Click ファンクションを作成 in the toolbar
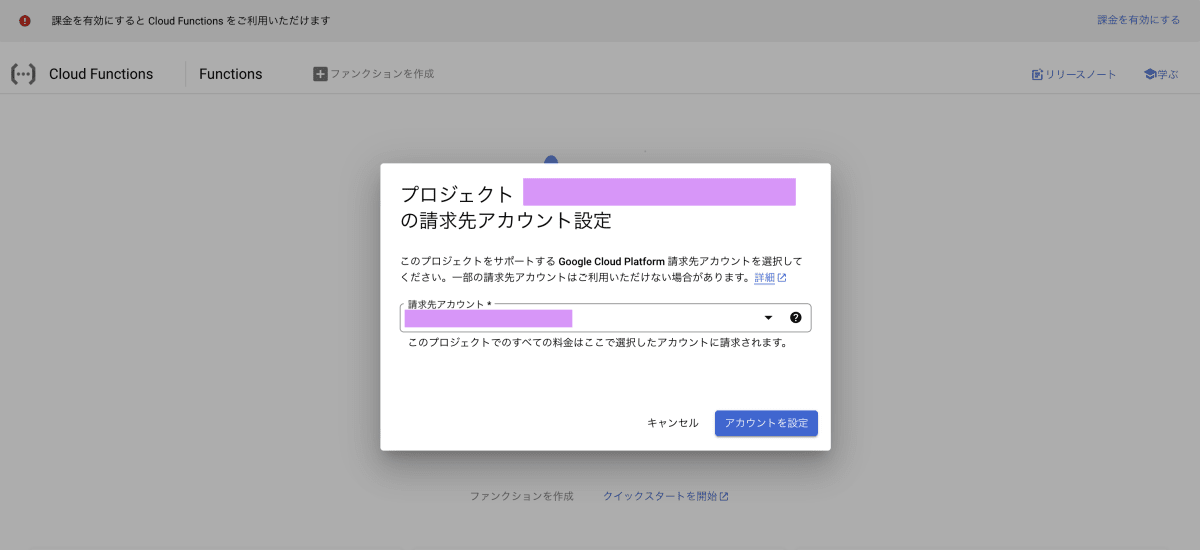1200x550 pixels. (373, 74)
